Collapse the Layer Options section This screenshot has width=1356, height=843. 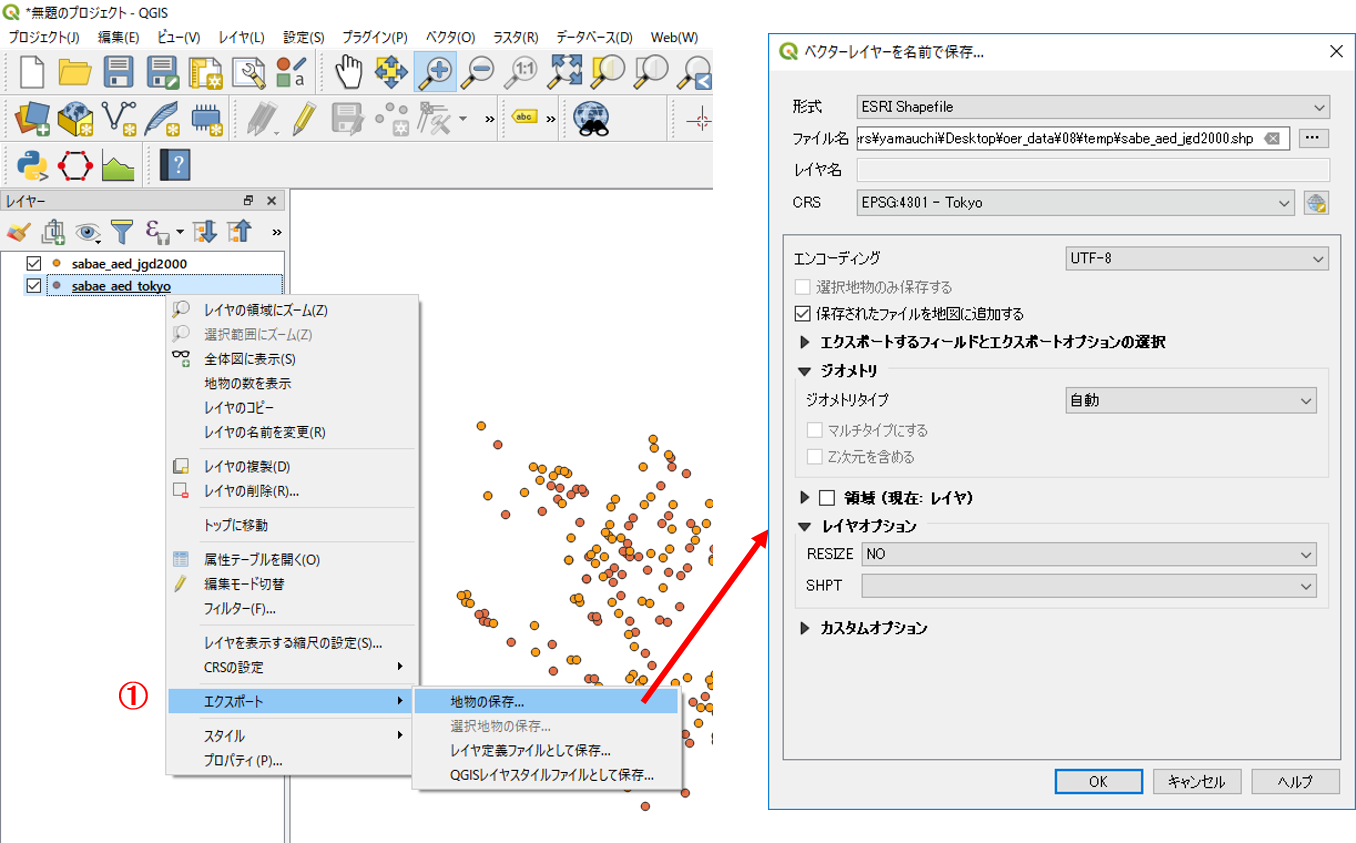(x=806, y=526)
